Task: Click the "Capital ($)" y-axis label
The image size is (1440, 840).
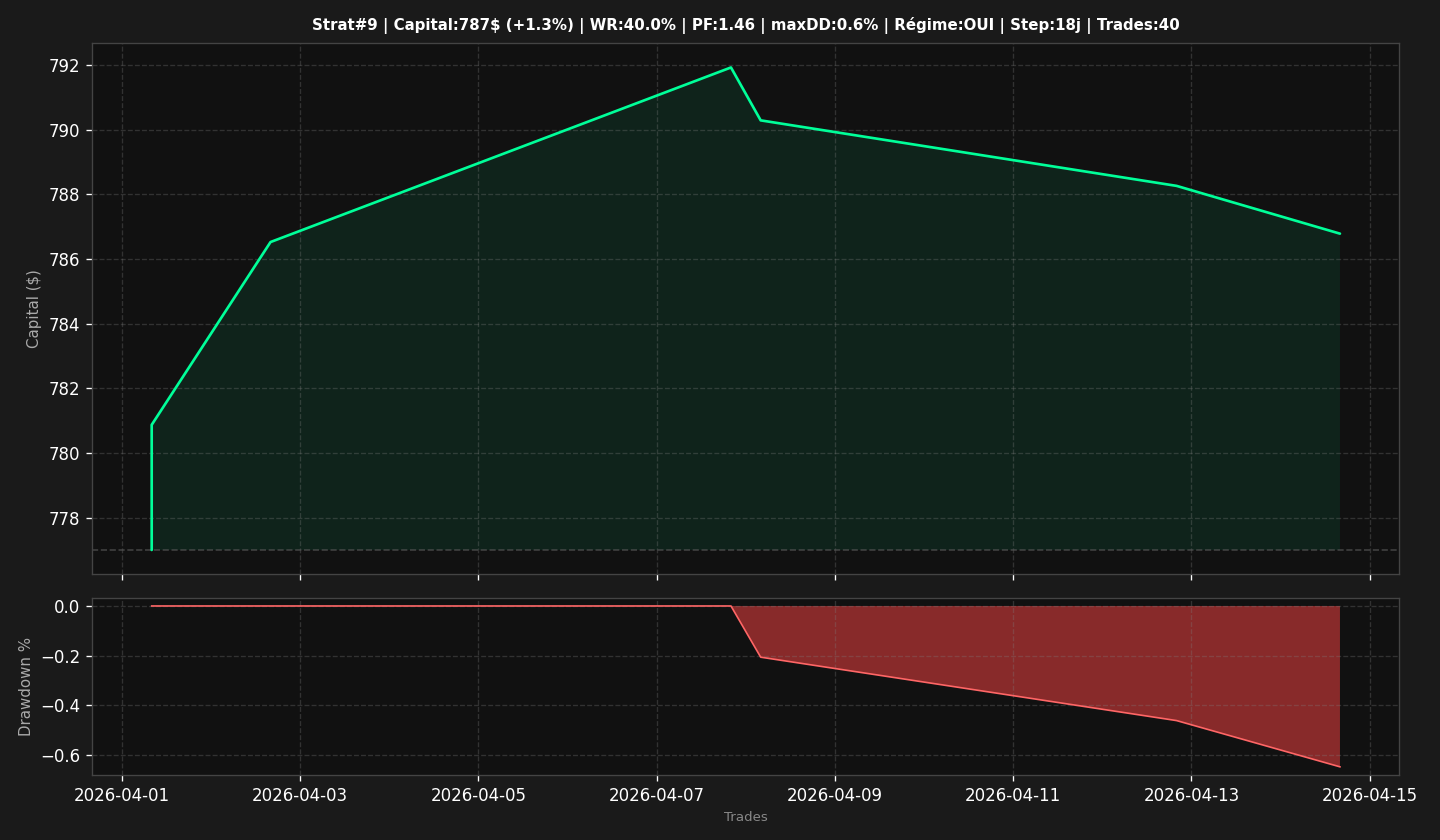Action: coord(33,309)
